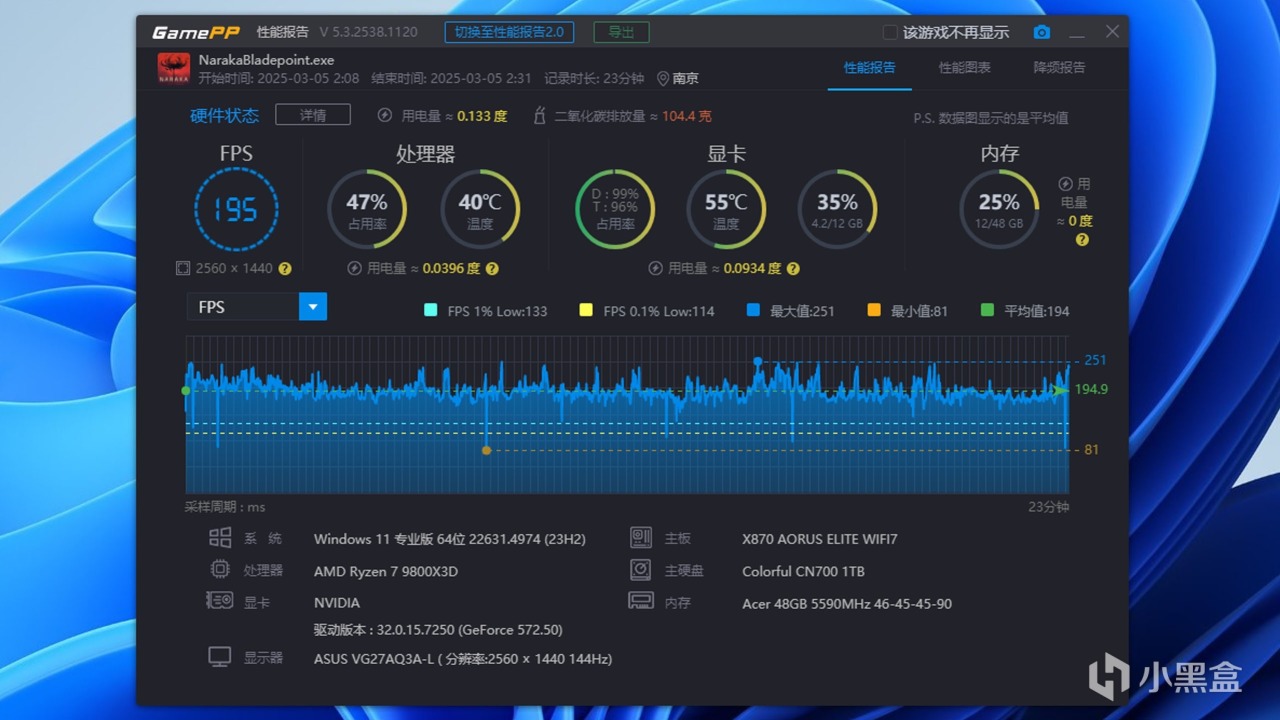The height and width of the screenshot is (720, 1280).
Task: Click the NarakaBladepoint.exe title text
Action: click(x=266, y=60)
